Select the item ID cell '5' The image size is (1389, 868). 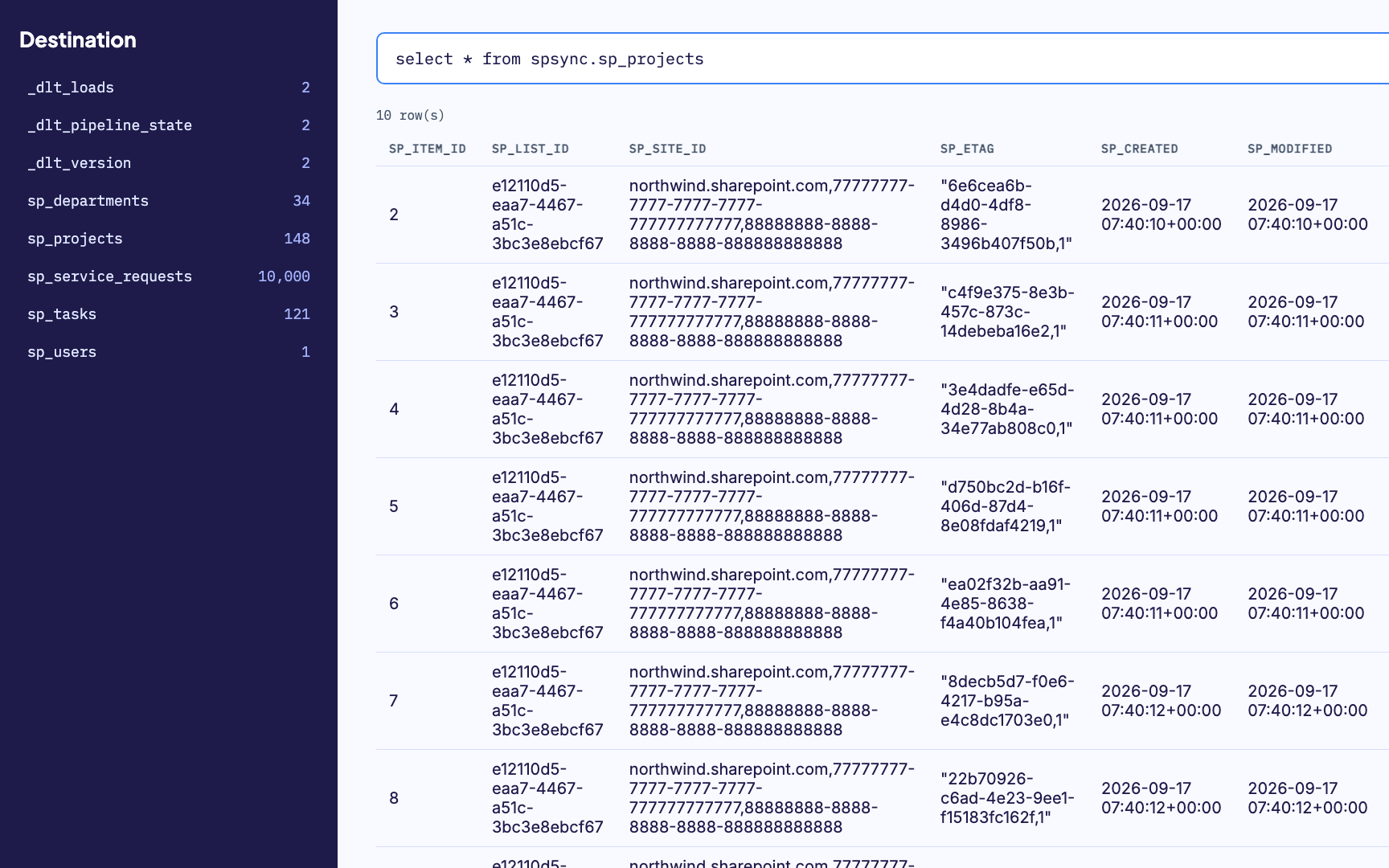click(x=394, y=506)
